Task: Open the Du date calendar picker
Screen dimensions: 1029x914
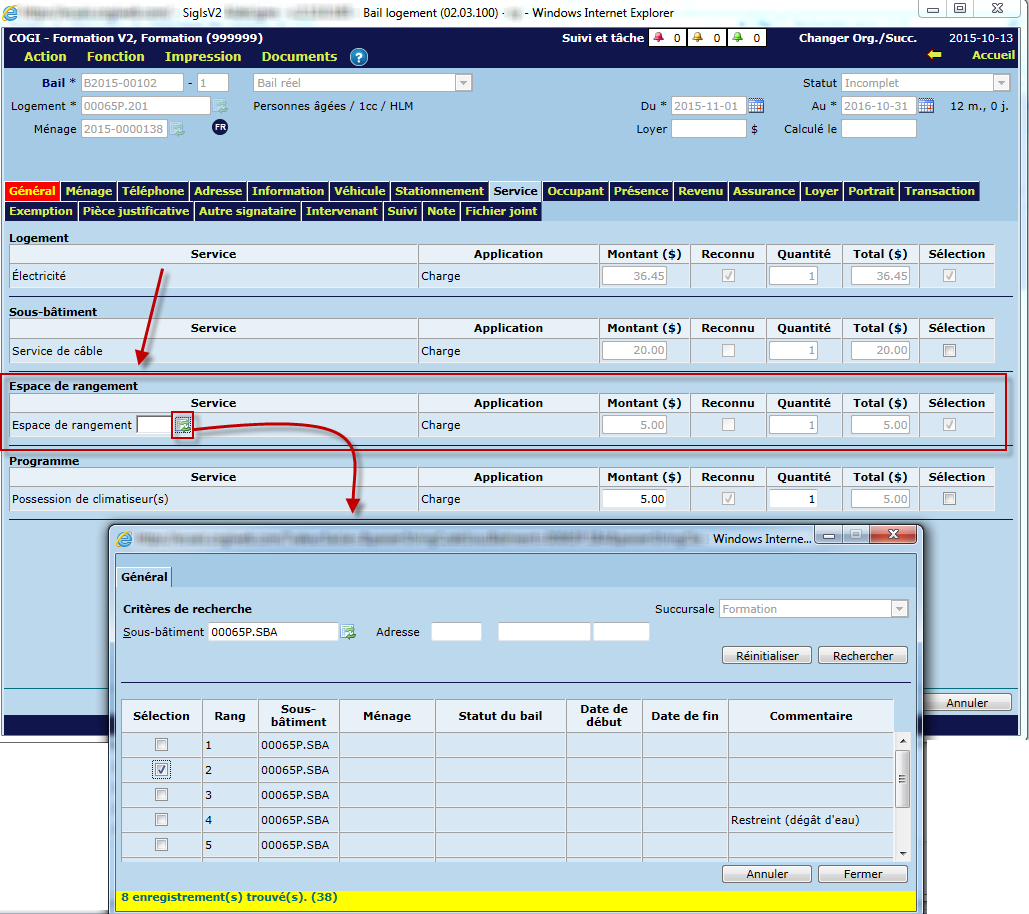Action: 756,106
